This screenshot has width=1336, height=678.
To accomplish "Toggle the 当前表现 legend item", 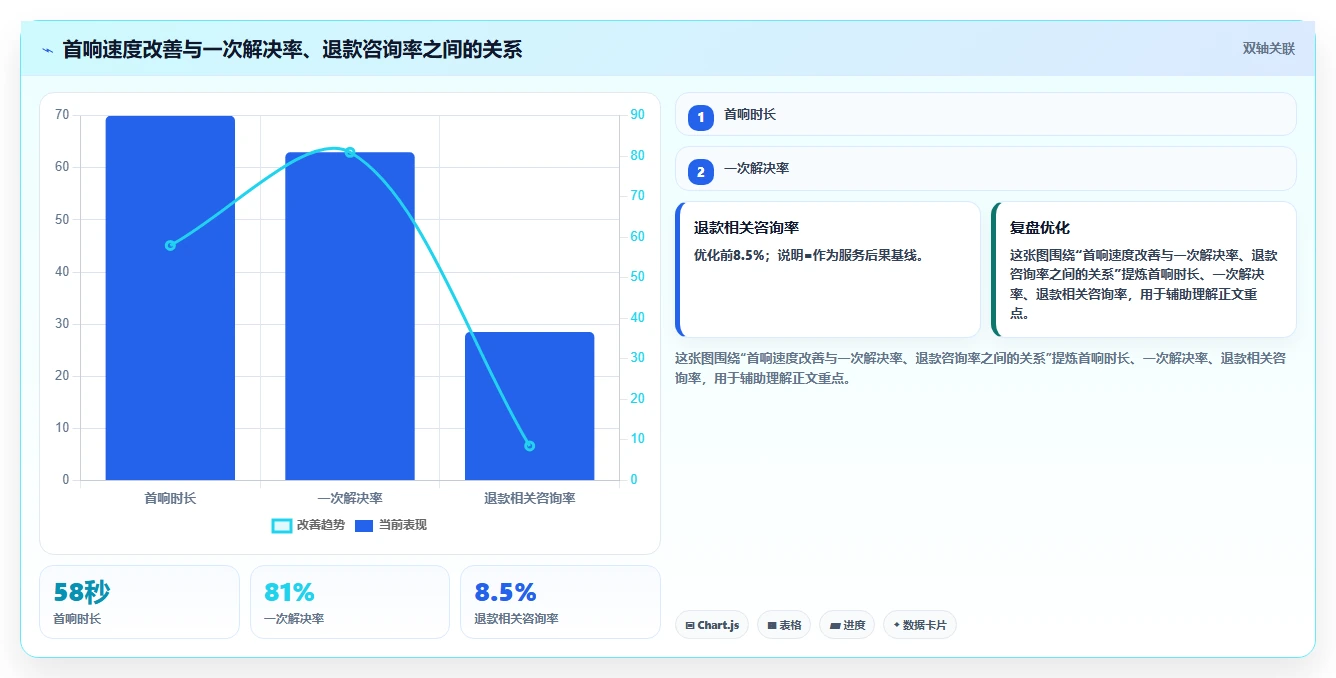I will (390, 525).
